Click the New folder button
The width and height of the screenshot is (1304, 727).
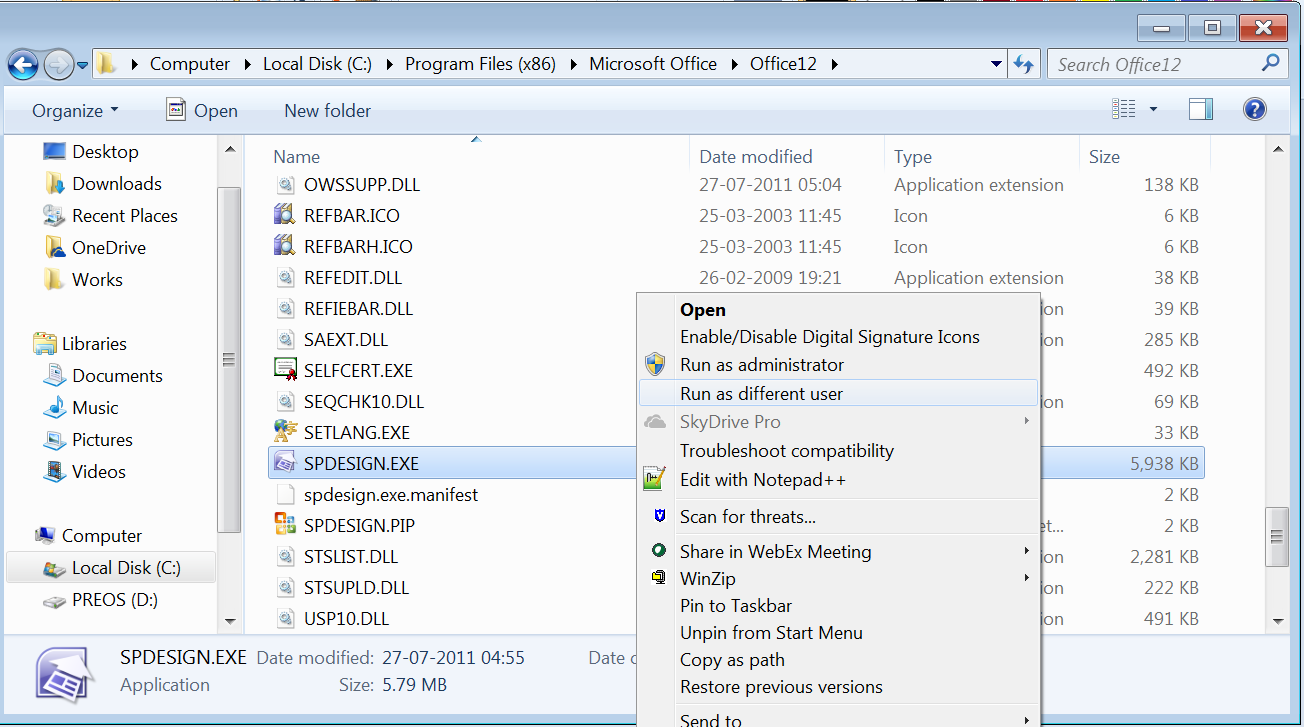[x=328, y=110]
